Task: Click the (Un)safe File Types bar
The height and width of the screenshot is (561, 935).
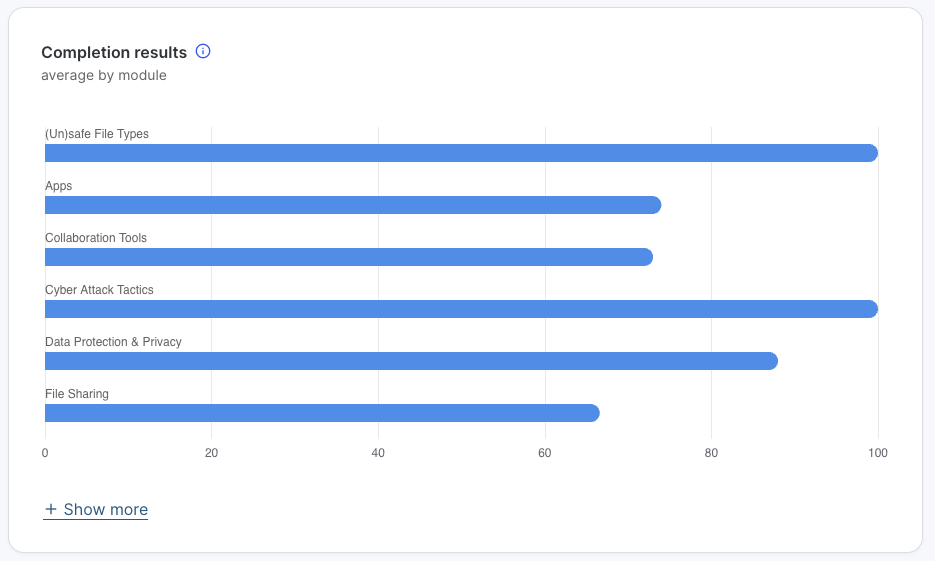Action: [x=461, y=153]
